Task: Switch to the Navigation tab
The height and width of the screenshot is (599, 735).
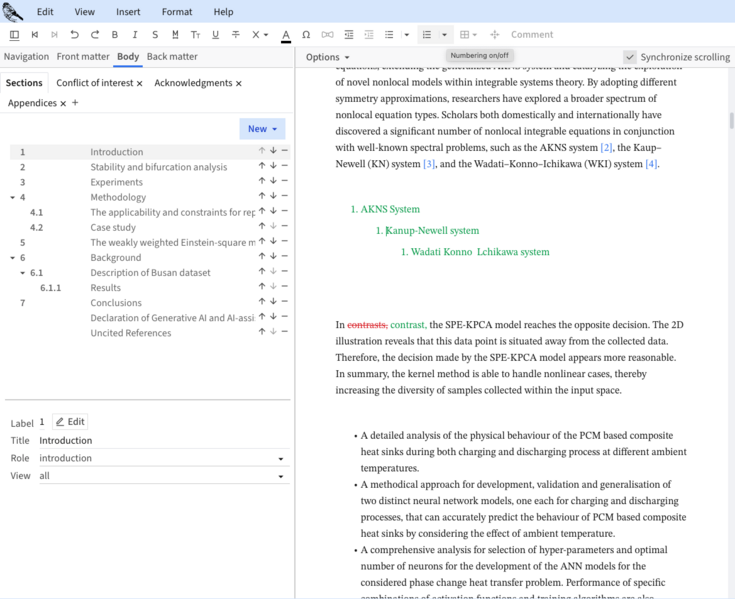Action: [26, 56]
